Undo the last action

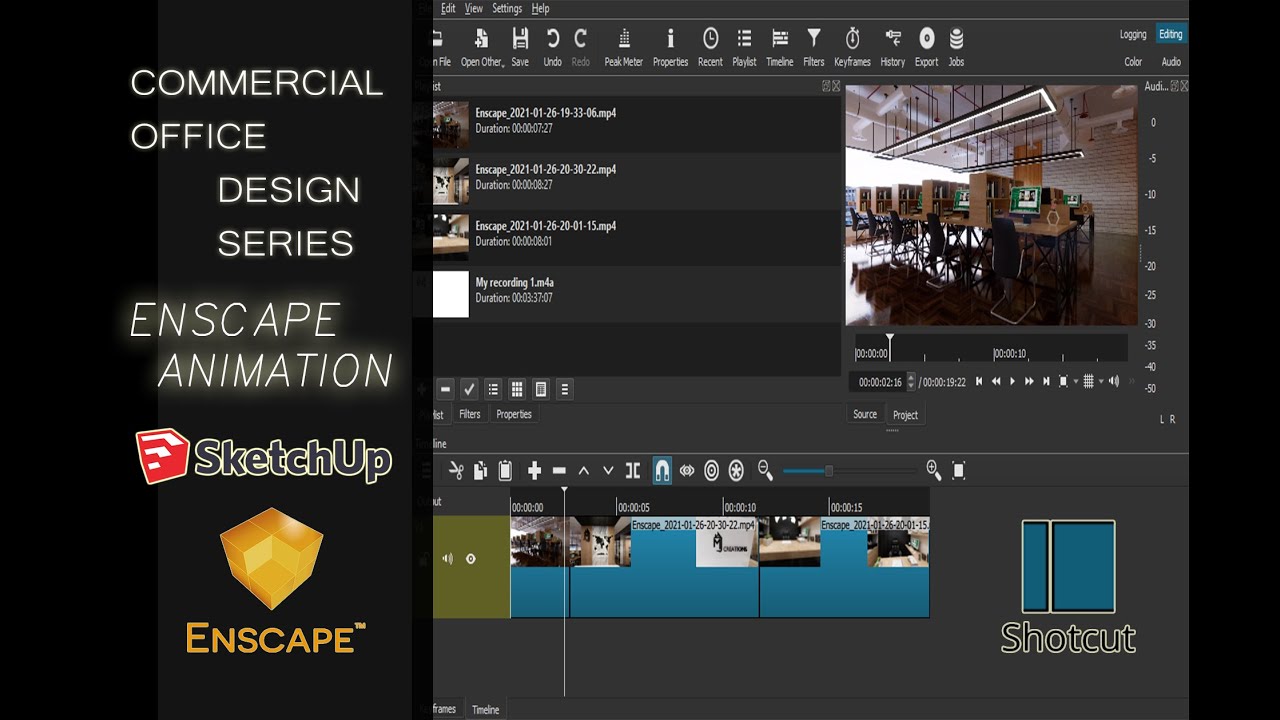[x=552, y=47]
